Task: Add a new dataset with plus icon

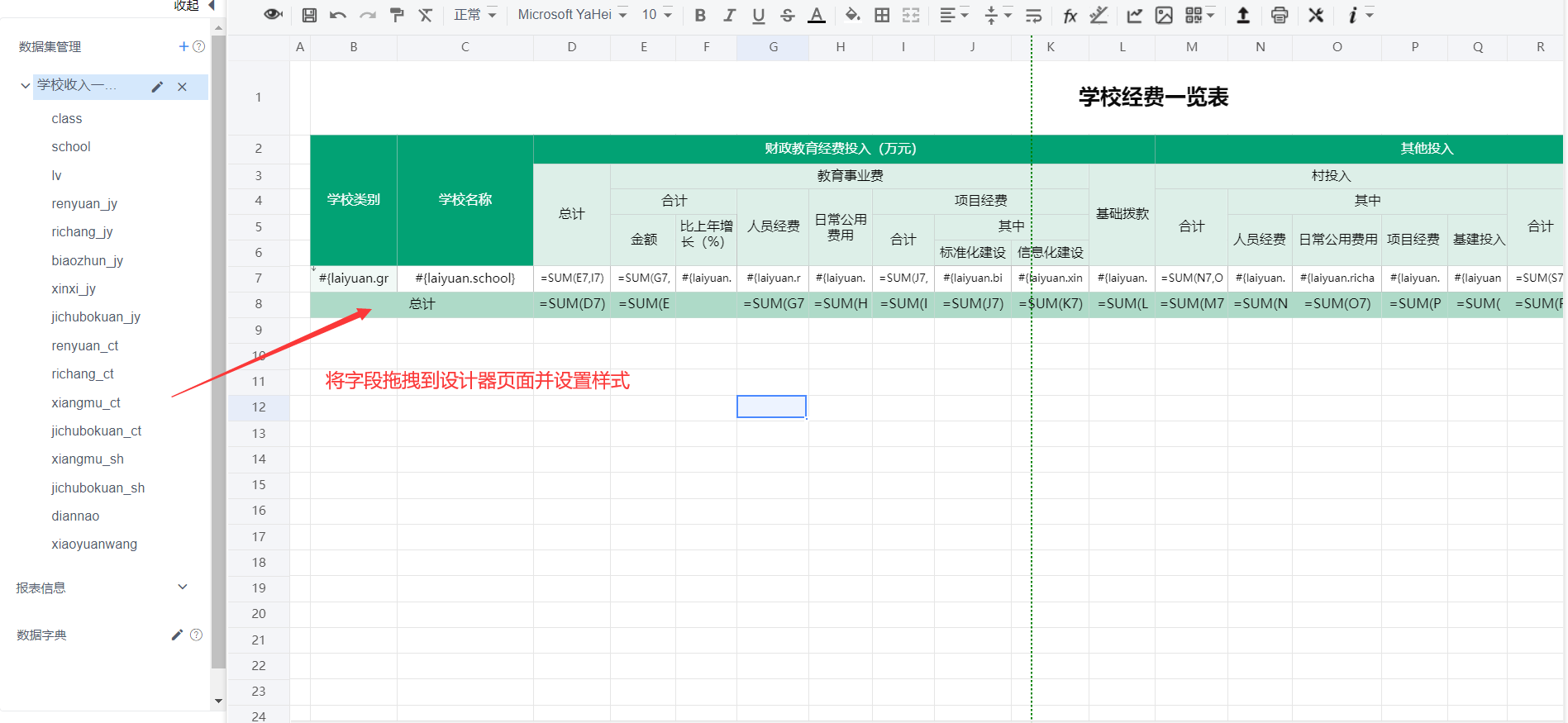Action: point(183,46)
